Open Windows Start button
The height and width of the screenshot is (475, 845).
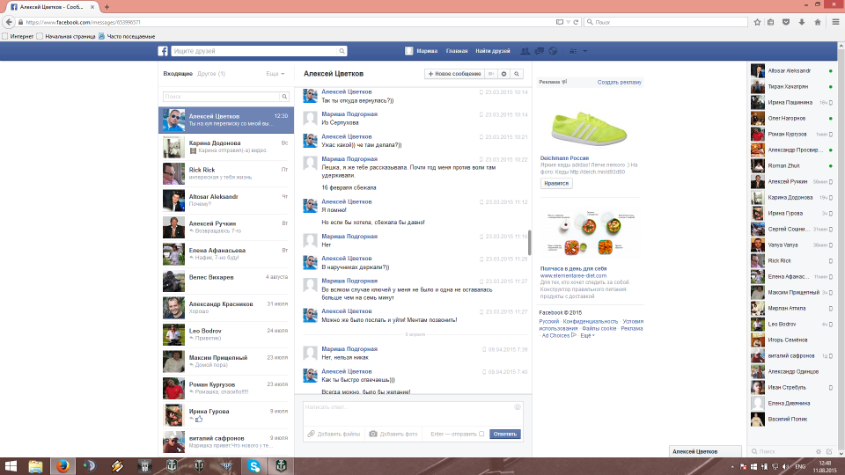pyautogui.click(x=11, y=466)
